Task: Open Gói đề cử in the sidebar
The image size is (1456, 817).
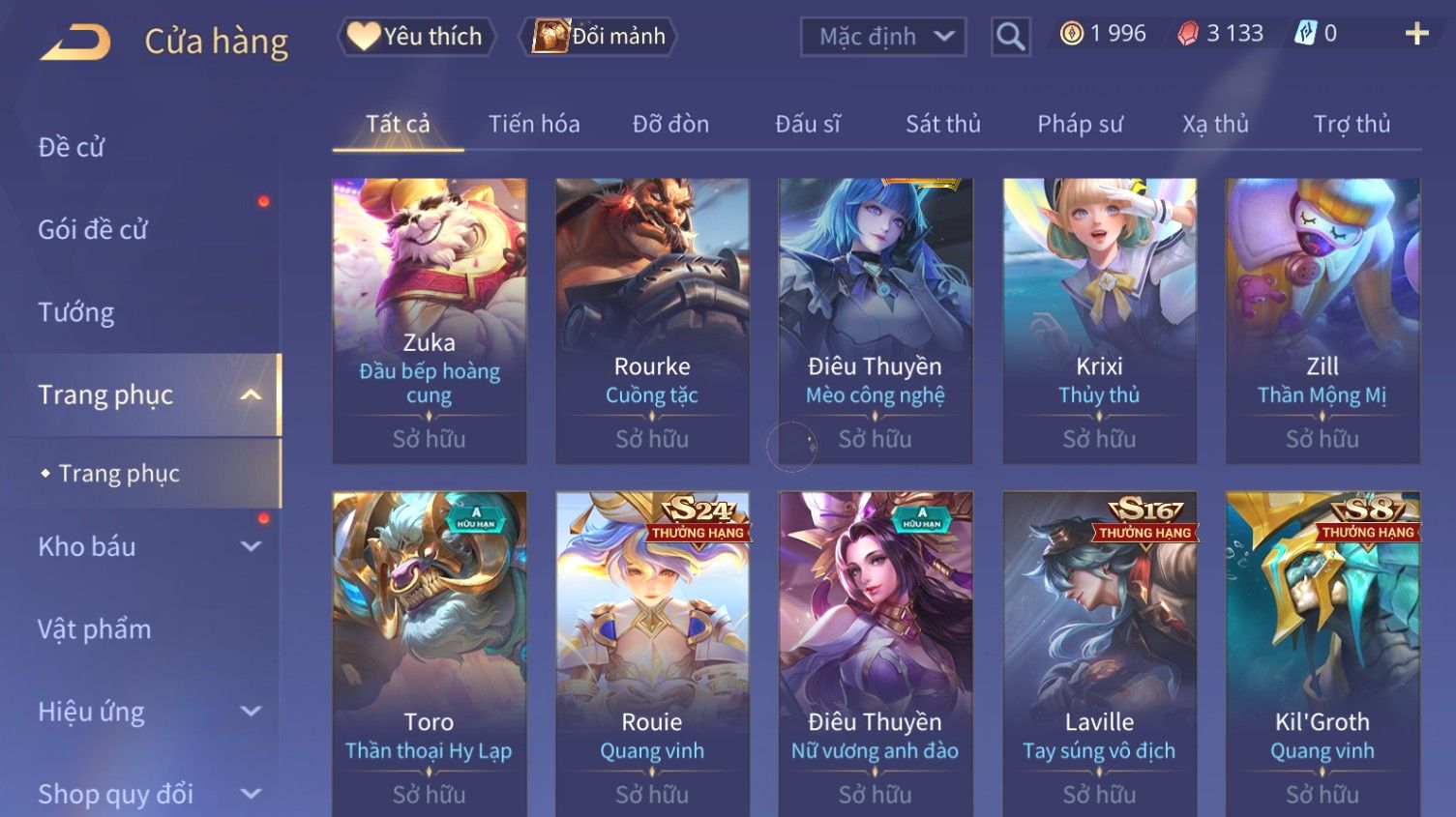Action: point(93,230)
